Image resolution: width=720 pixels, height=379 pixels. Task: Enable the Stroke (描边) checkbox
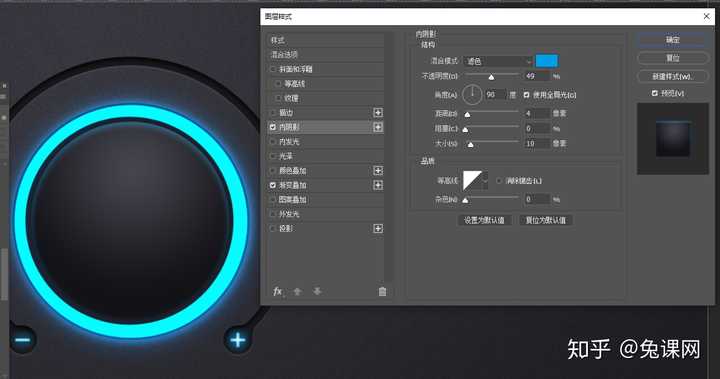273,113
